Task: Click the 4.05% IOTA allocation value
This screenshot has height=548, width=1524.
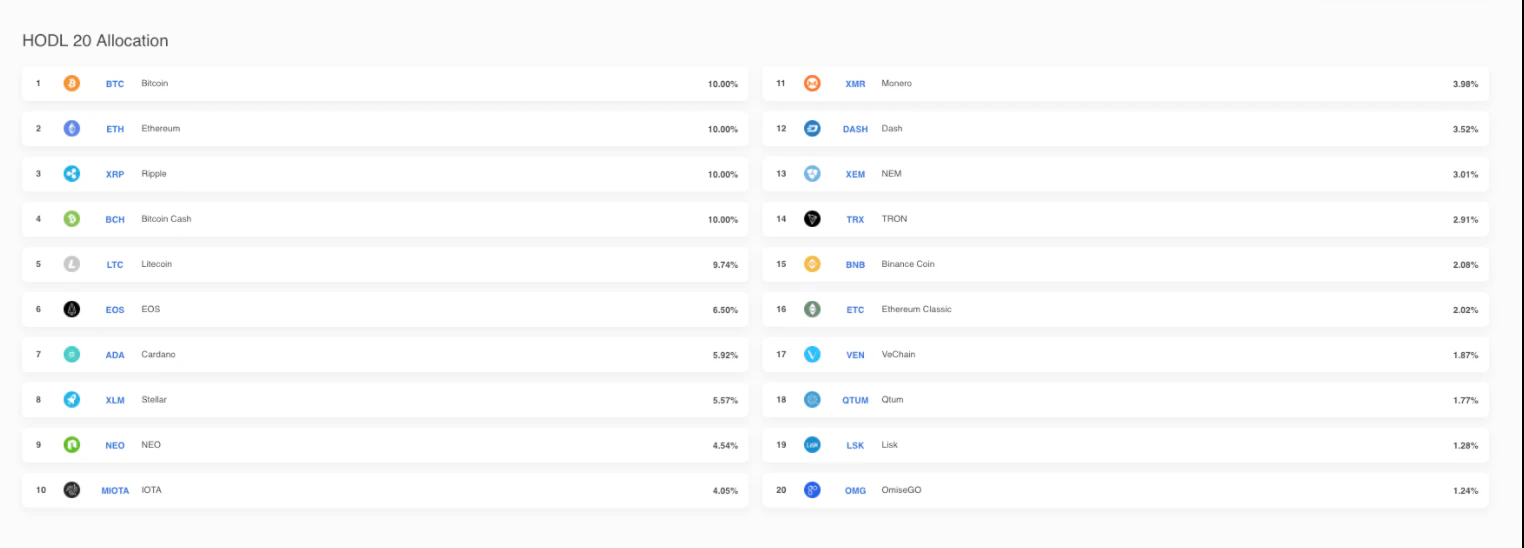Action: 725,491
